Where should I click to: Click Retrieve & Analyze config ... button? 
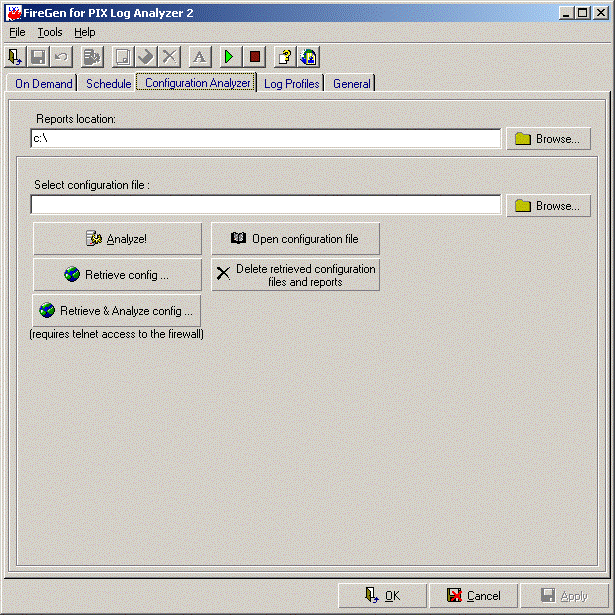point(116,311)
